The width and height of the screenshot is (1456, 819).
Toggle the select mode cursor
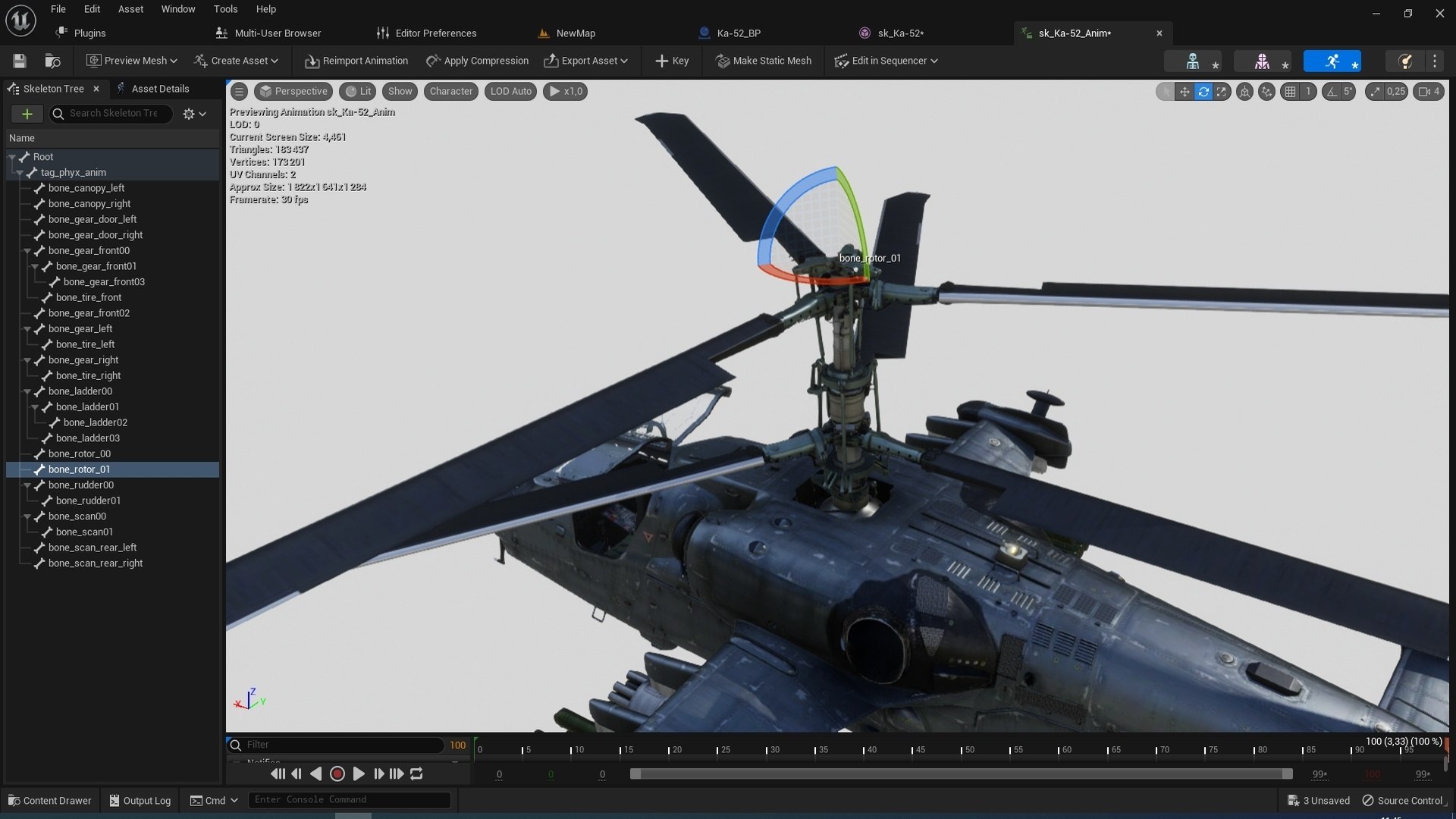click(1166, 92)
